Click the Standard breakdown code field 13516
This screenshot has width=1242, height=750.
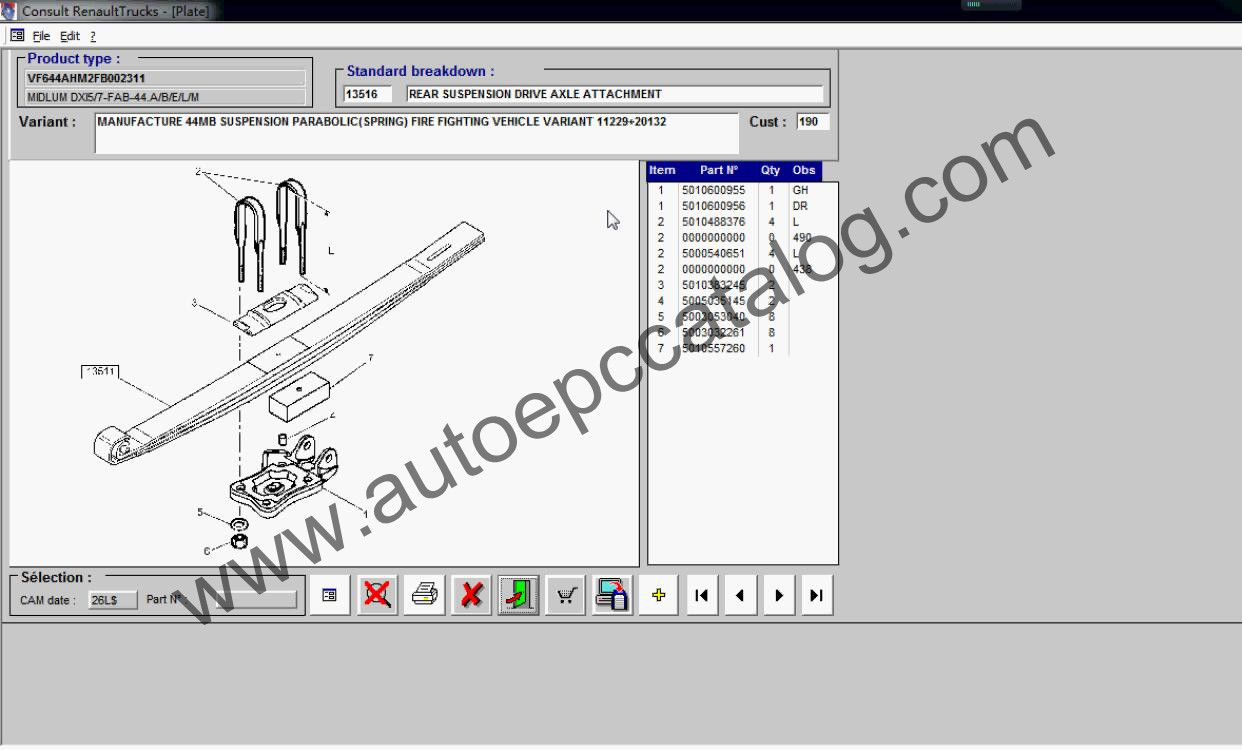(367, 94)
